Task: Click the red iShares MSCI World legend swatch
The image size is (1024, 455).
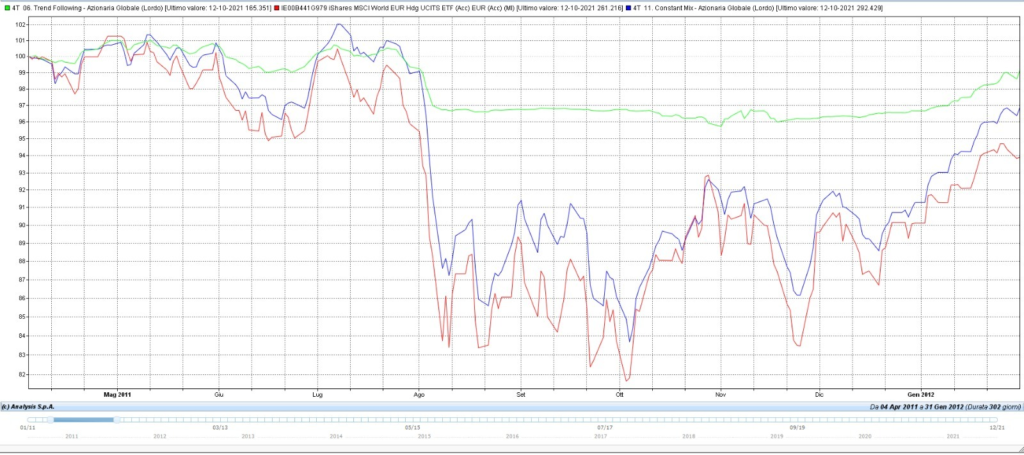Action: coord(277,9)
